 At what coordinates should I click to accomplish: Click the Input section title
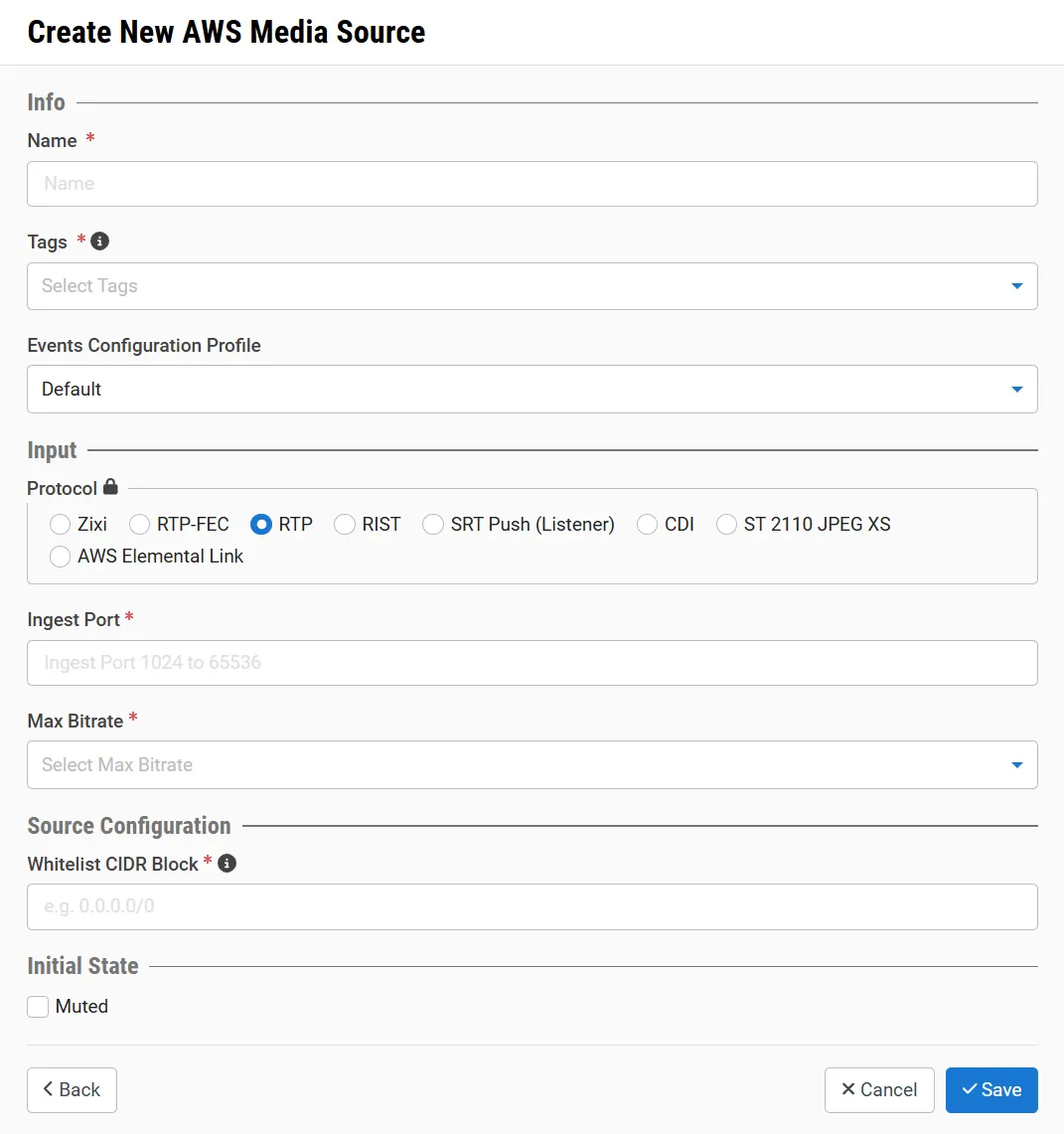(52, 450)
